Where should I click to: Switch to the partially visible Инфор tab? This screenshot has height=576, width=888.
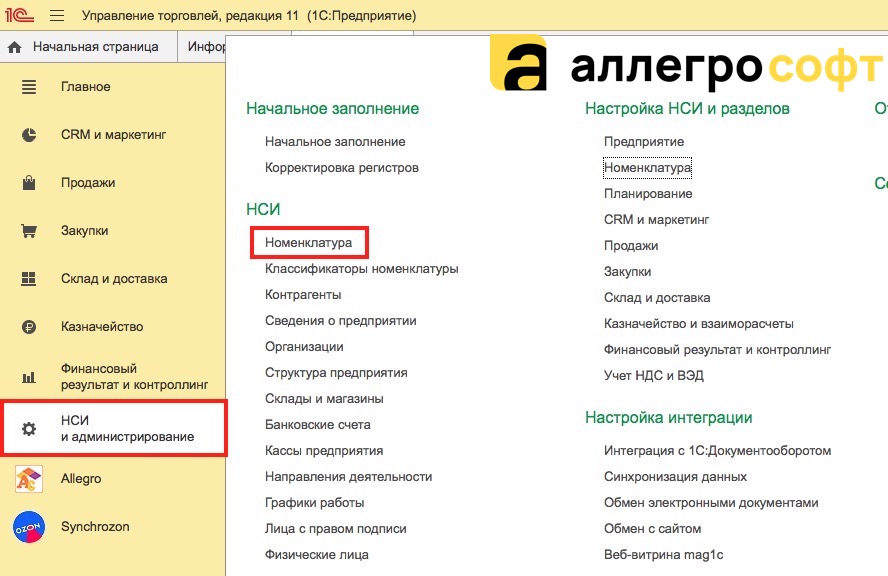202,47
